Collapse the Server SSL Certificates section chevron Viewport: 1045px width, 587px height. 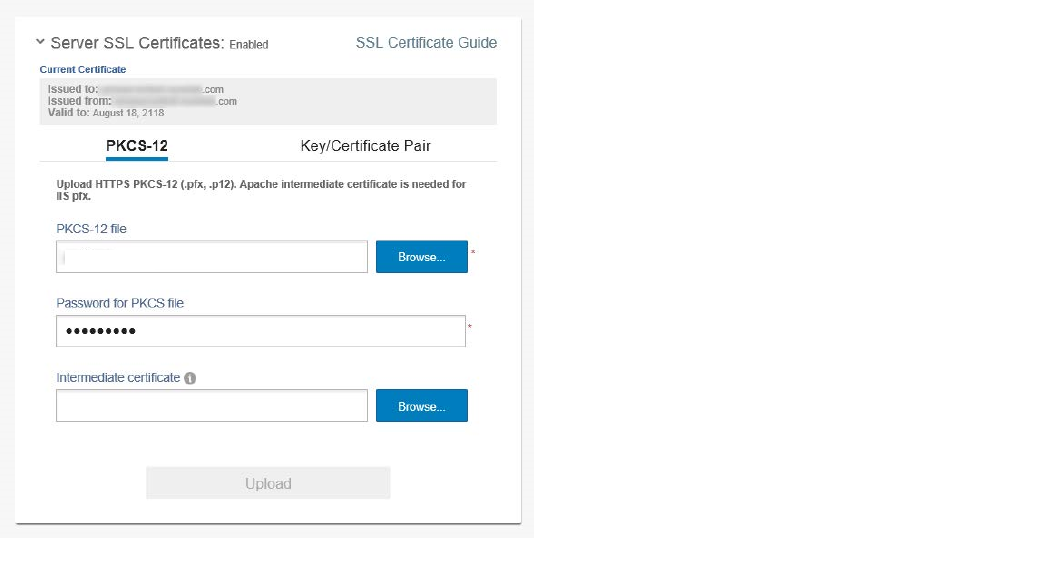(x=40, y=42)
